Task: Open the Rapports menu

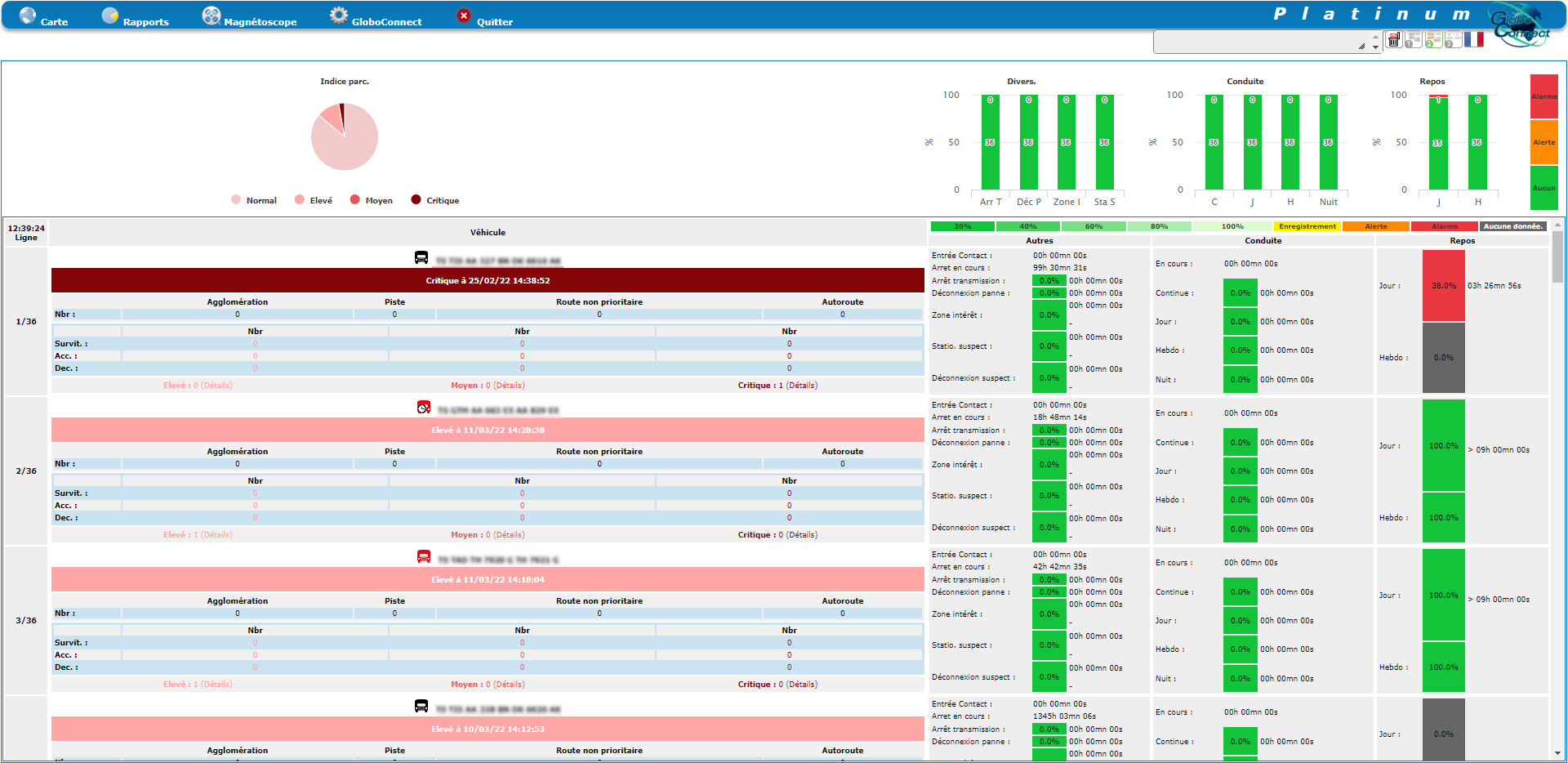Action: click(145, 22)
